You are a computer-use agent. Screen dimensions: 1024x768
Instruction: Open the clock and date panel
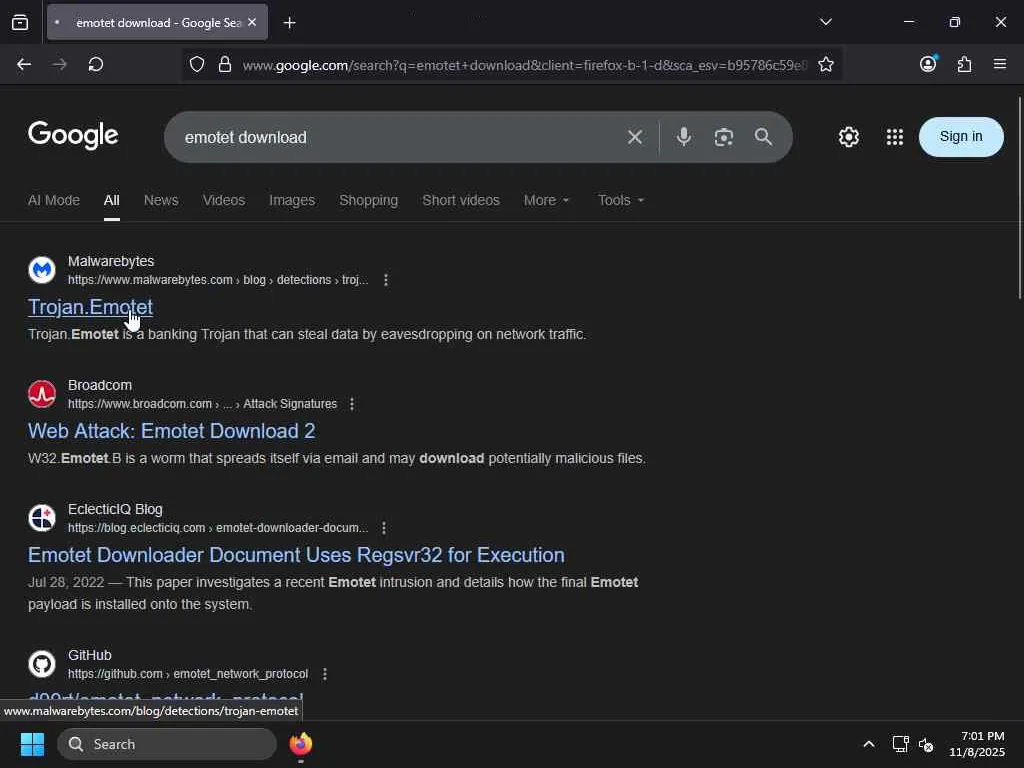pos(977,744)
